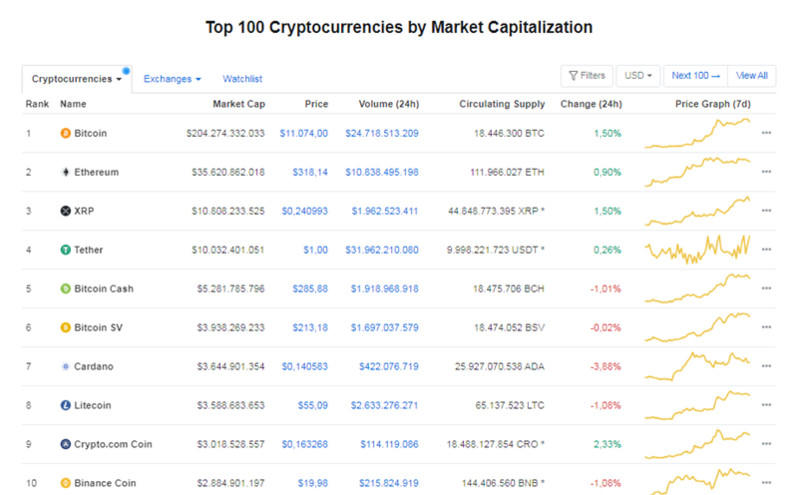The height and width of the screenshot is (495, 798).
Task: Open the Exchanges dropdown menu
Action: [172, 78]
